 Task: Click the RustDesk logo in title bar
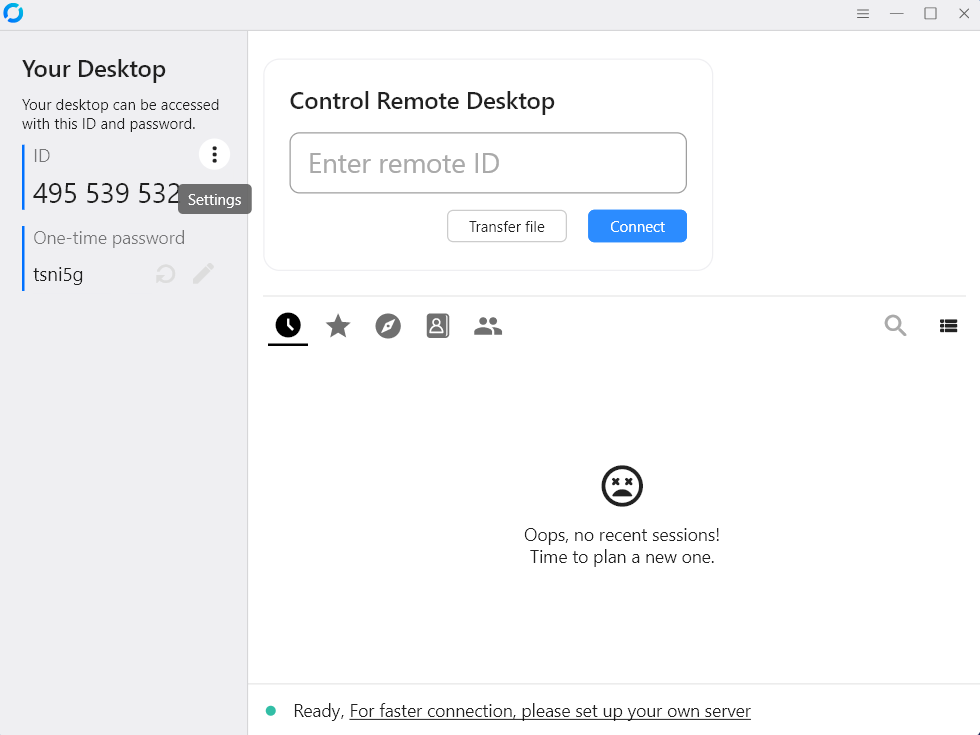[x=13, y=14]
